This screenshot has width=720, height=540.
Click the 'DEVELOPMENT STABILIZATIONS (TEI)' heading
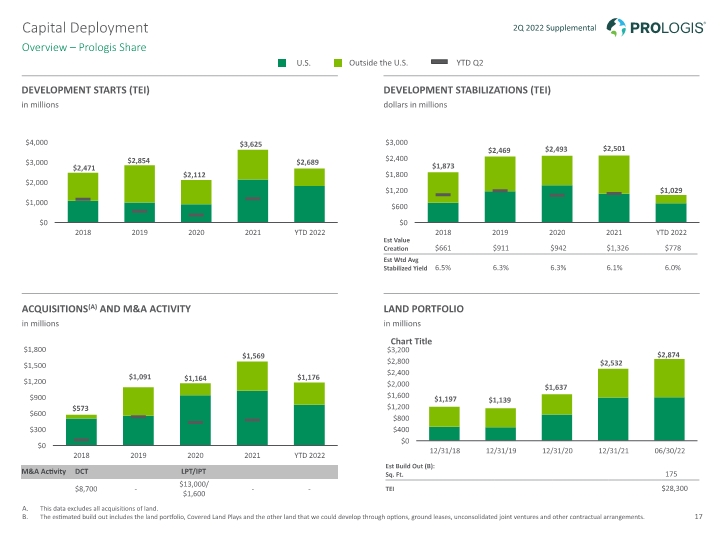pos(467,90)
